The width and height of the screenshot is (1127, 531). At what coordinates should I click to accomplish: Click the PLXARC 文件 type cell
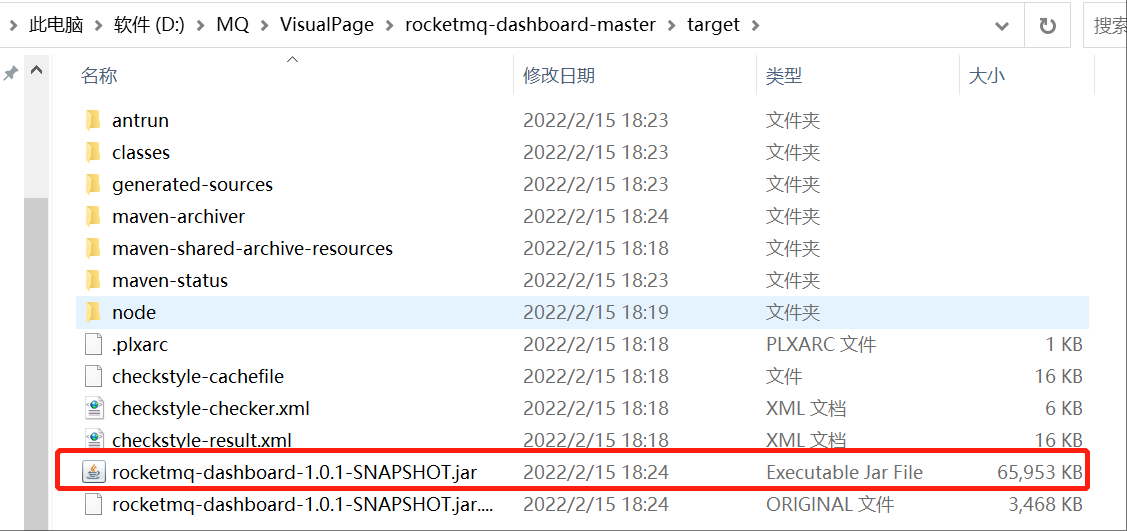pyautogui.click(x=821, y=344)
